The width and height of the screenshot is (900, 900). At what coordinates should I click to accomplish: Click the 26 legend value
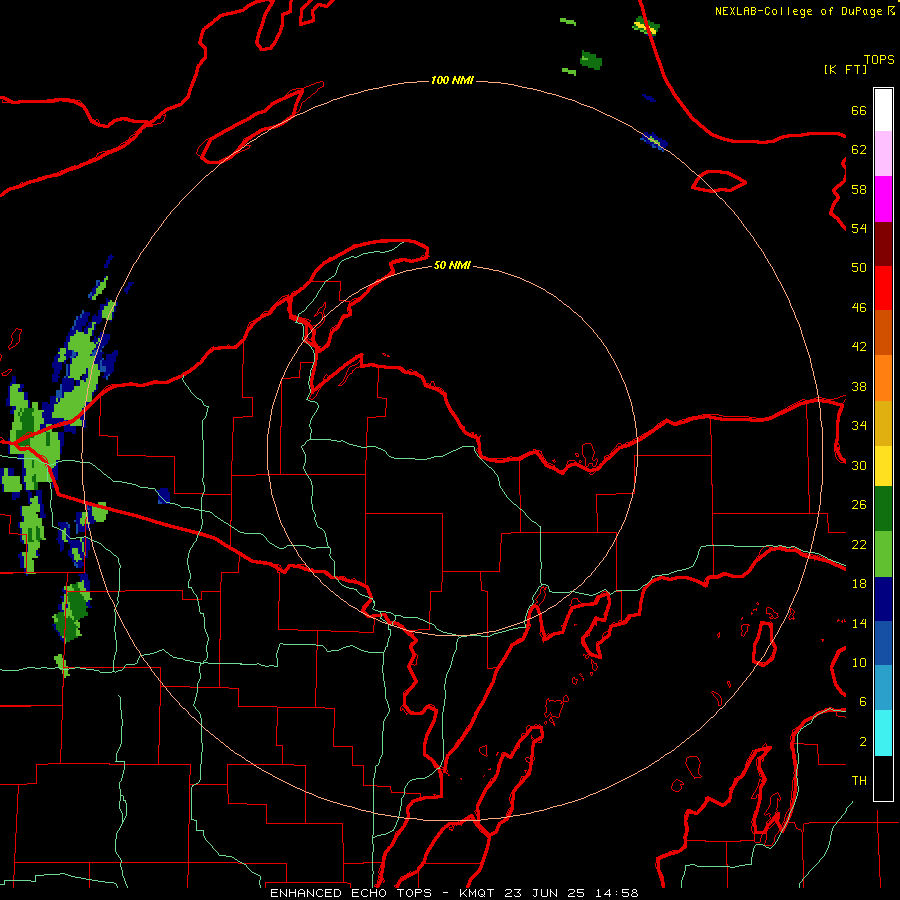click(x=859, y=505)
